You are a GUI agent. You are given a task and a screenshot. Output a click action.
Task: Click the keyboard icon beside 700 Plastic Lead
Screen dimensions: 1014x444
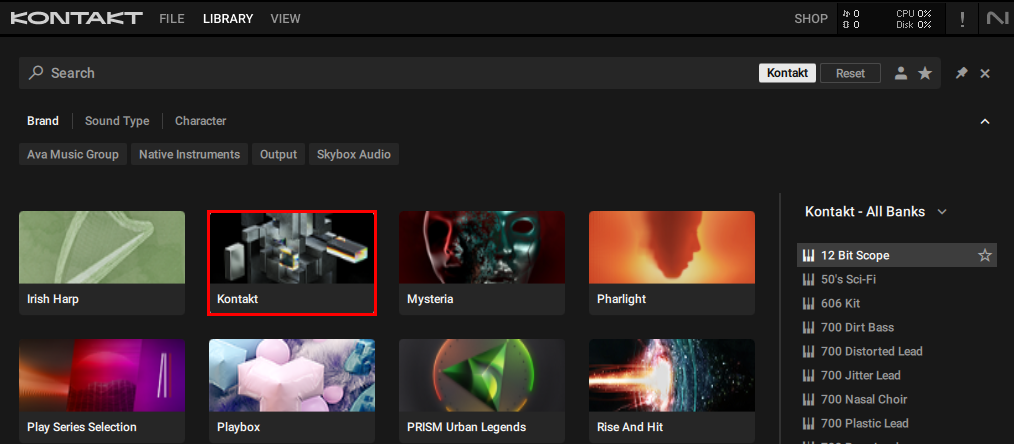pos(808,423)
